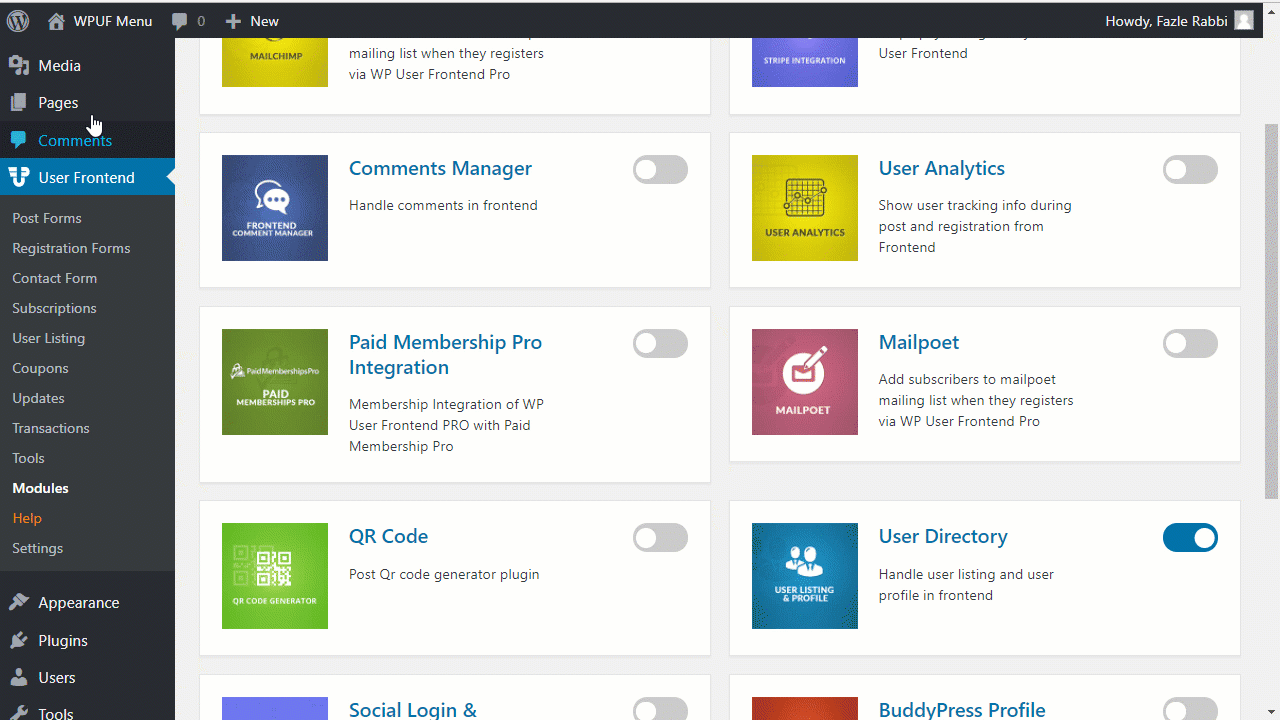This screenshot has height=720, width=1280.
Task: Click Howdy, Fazle Rabbi account link
Action: click(x=1166, y=21)
